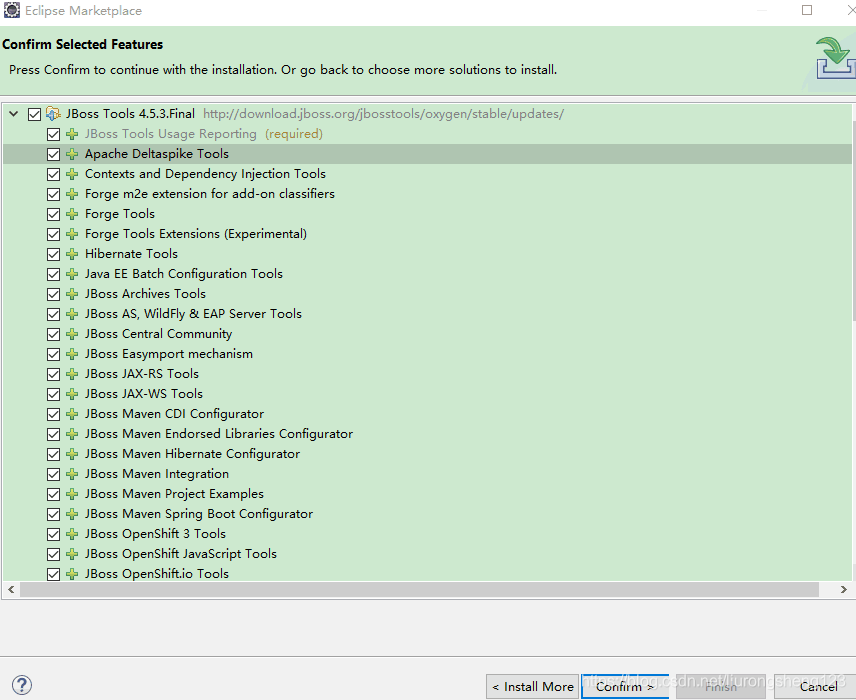Click the right arrow of horizontal scrollbar
856x700 pixels.
[843, 590]
